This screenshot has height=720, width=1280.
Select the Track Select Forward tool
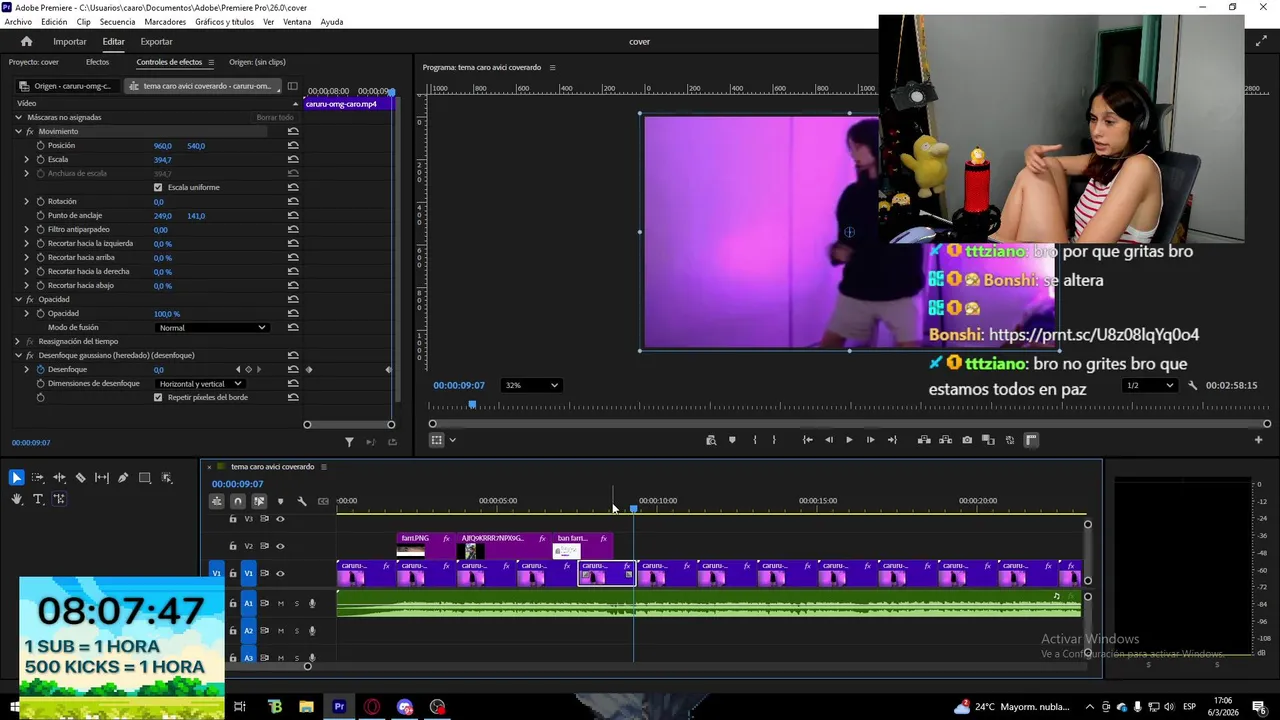[38, 478]
